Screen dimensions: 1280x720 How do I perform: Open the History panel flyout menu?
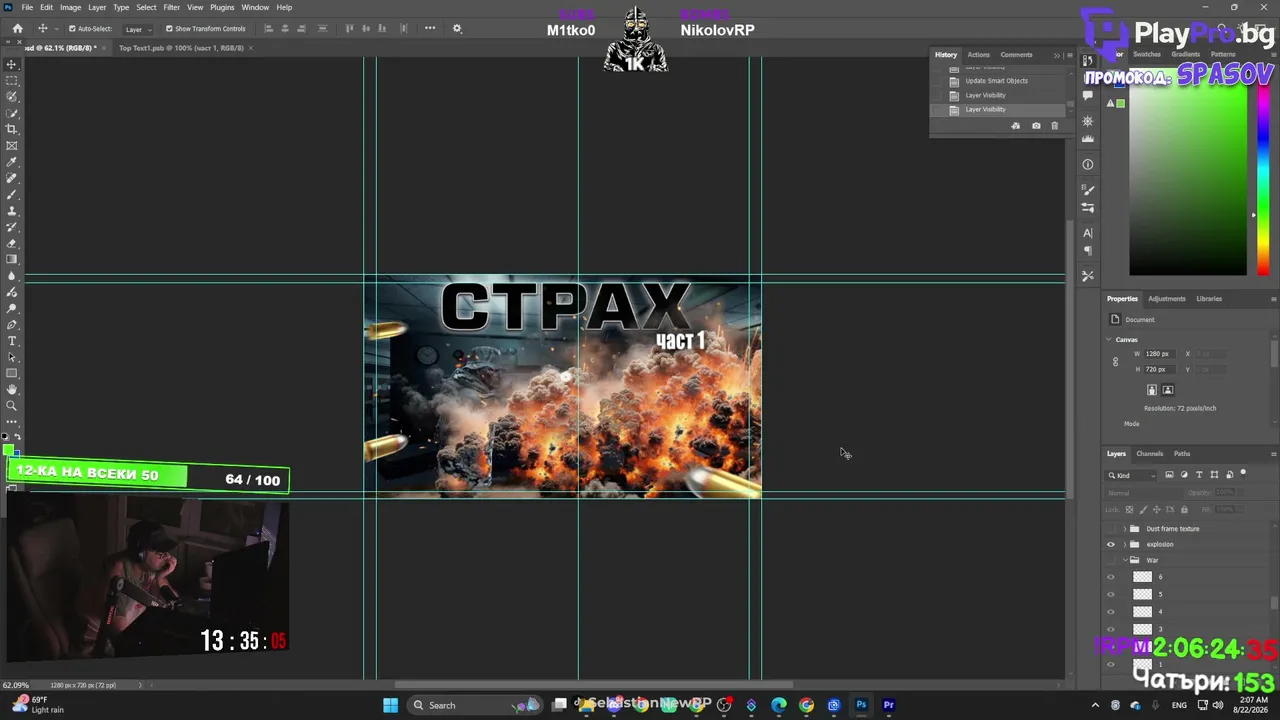point(1069,55)
